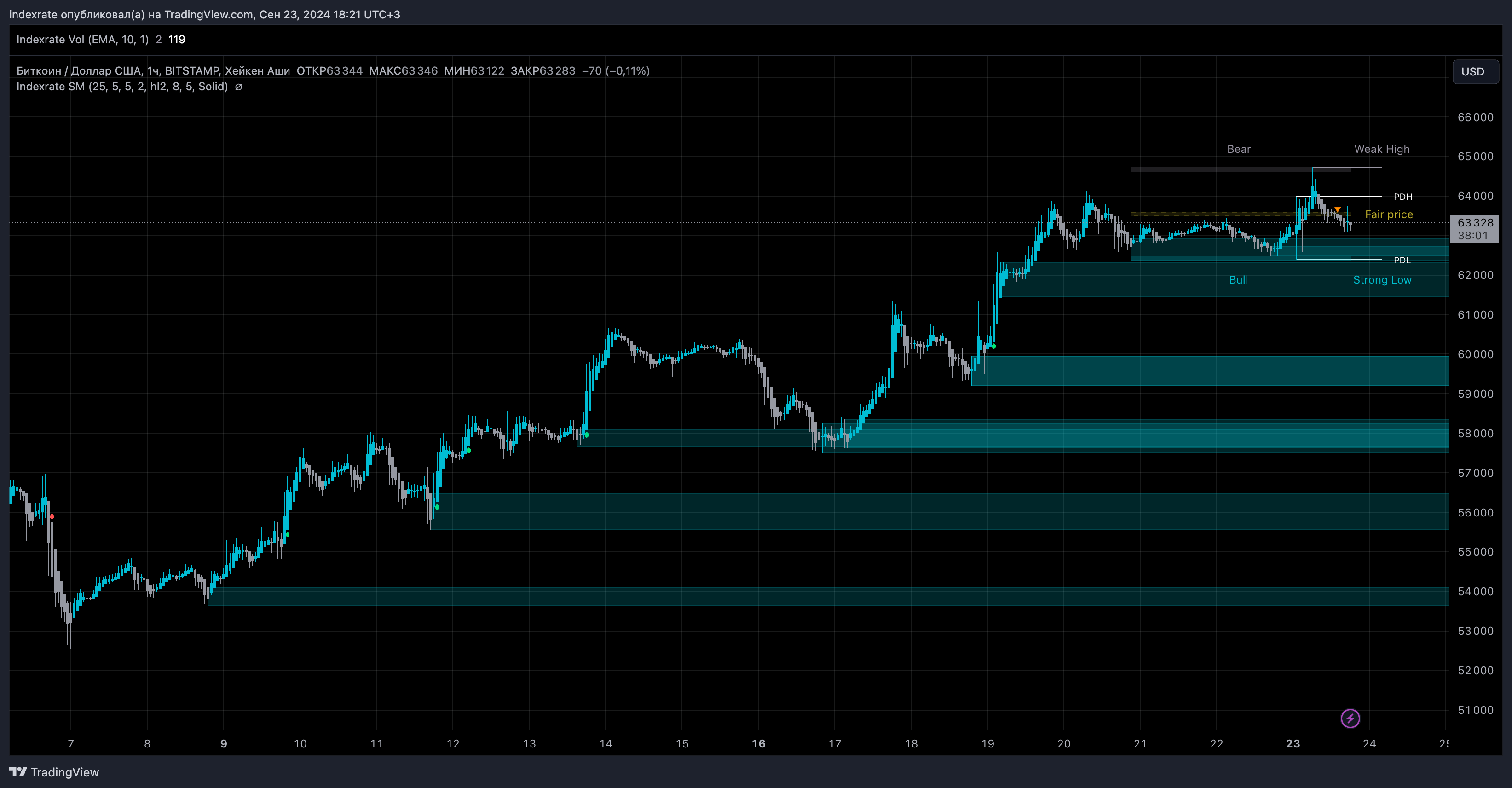
Task: Click the TradingView logo
Action: tap(54, 772)
